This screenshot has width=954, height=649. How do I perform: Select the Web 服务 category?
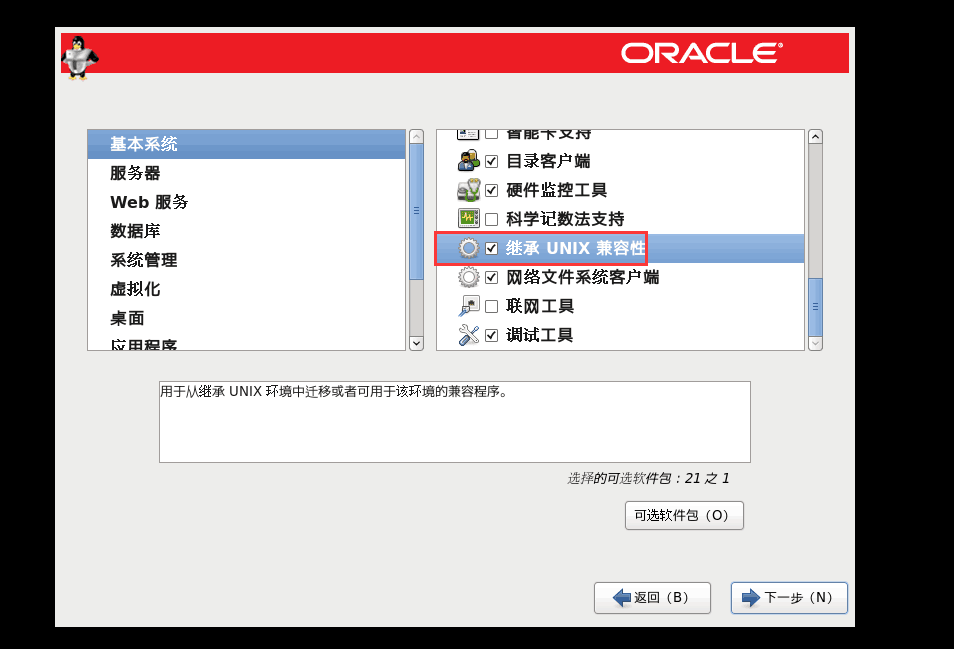coord(149,202)
